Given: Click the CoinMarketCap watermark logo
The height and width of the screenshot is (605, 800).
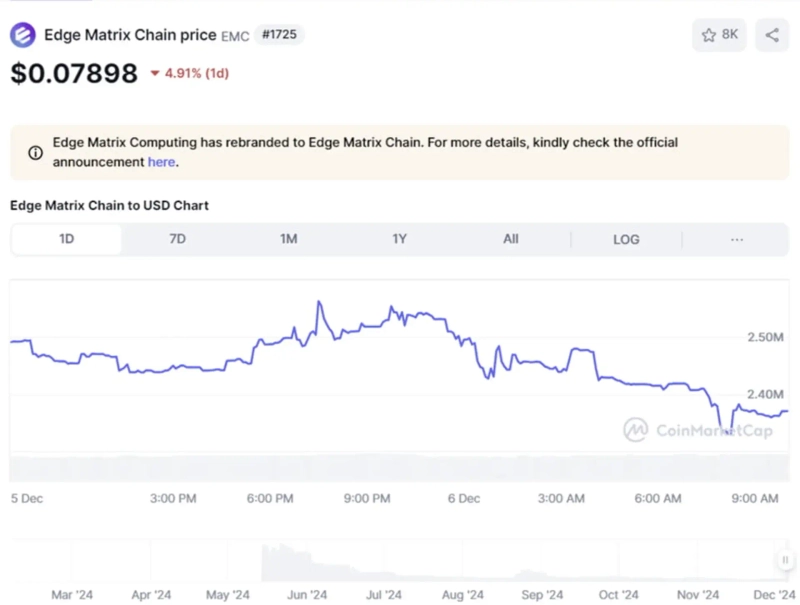Looking at the screenshot, I should pos(636,430).
